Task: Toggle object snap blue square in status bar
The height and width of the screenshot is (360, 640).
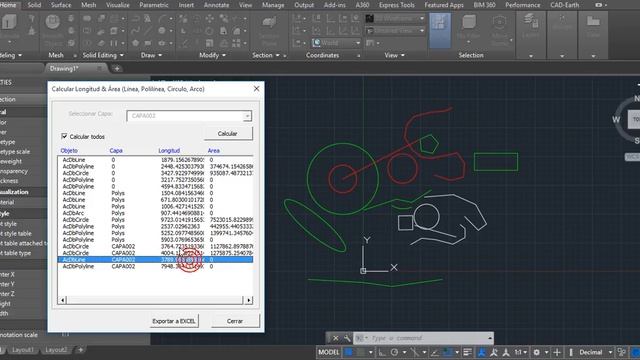Action: 448,352
